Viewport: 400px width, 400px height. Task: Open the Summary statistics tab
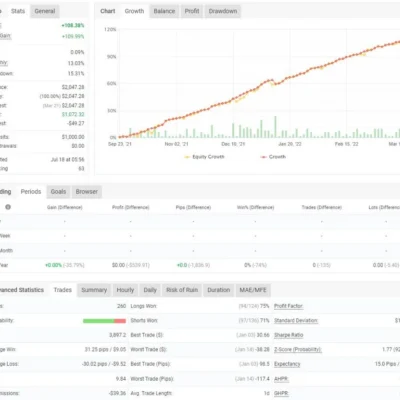94,290
